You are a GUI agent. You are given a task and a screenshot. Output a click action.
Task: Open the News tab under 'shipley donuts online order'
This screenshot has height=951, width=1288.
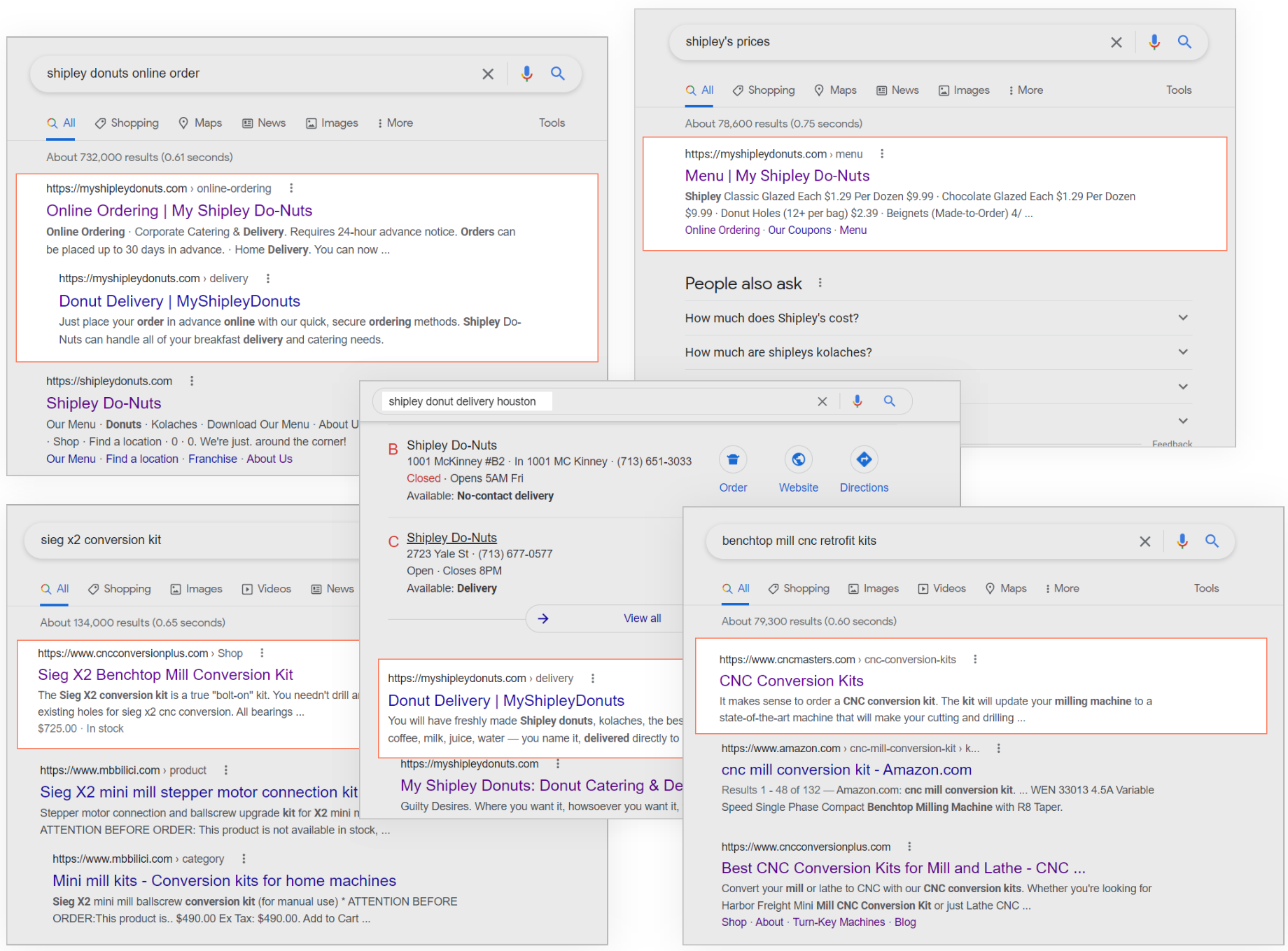pos(263,123)
